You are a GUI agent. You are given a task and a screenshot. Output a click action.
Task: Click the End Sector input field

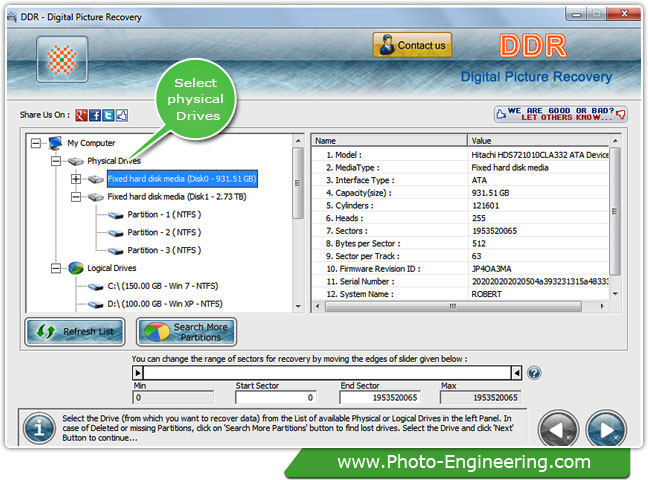(380, 398)
